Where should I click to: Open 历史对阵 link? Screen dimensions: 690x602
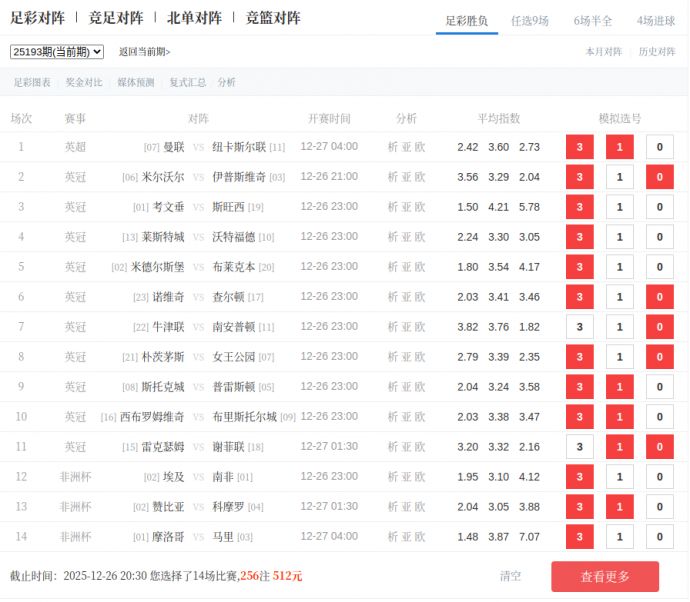657,52
